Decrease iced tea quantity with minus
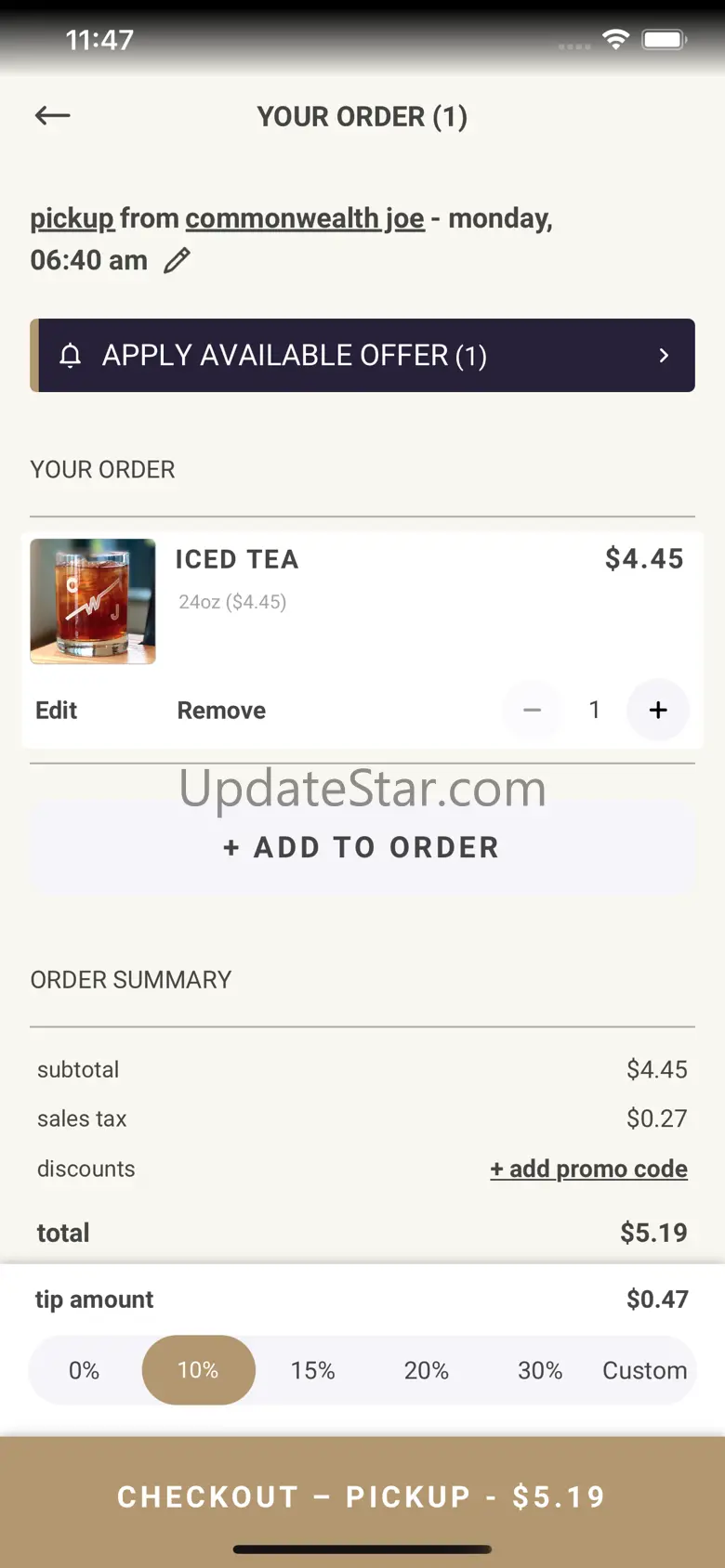 click(533, 711)
